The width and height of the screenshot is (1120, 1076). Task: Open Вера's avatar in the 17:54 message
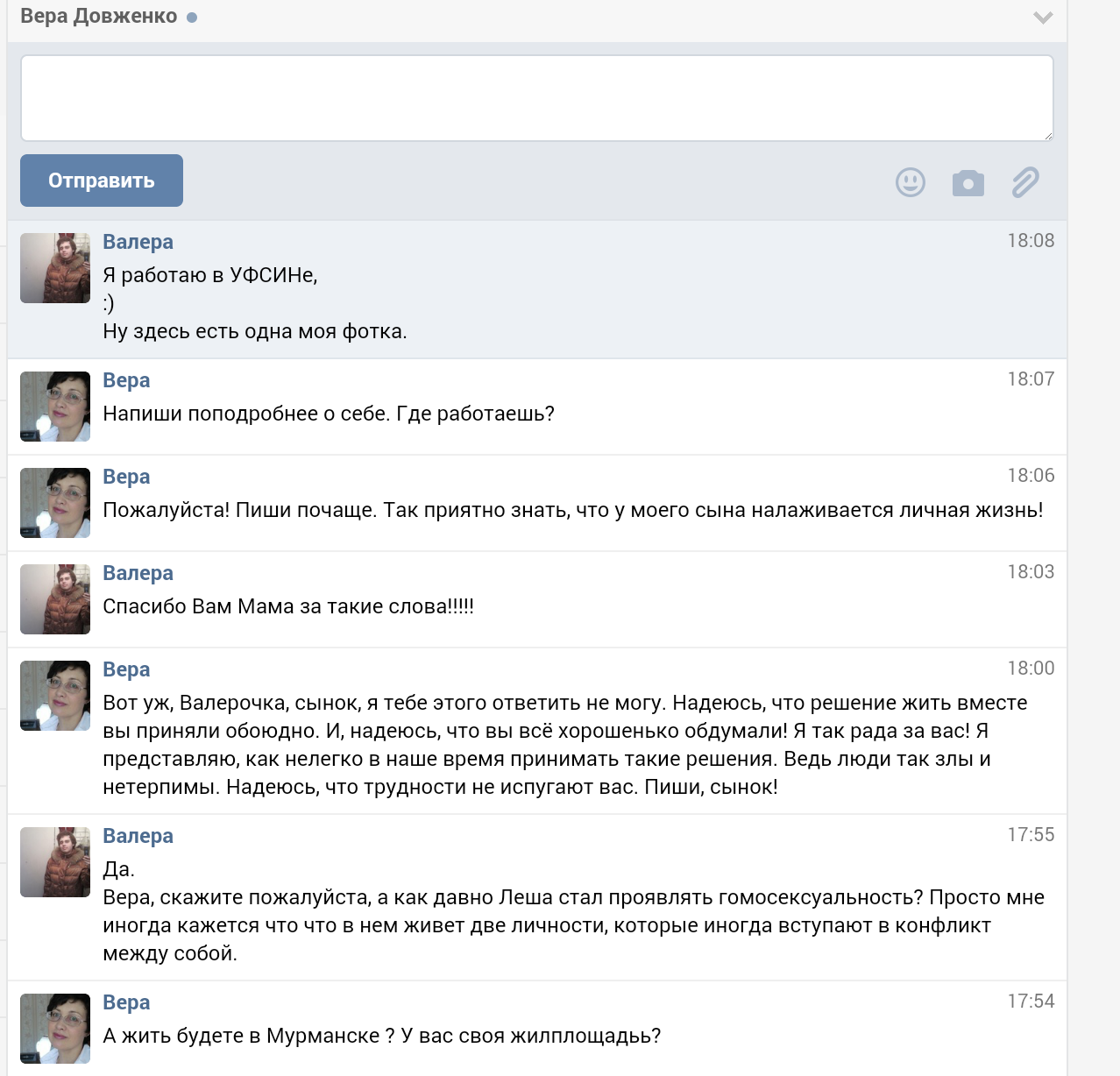55,1029
